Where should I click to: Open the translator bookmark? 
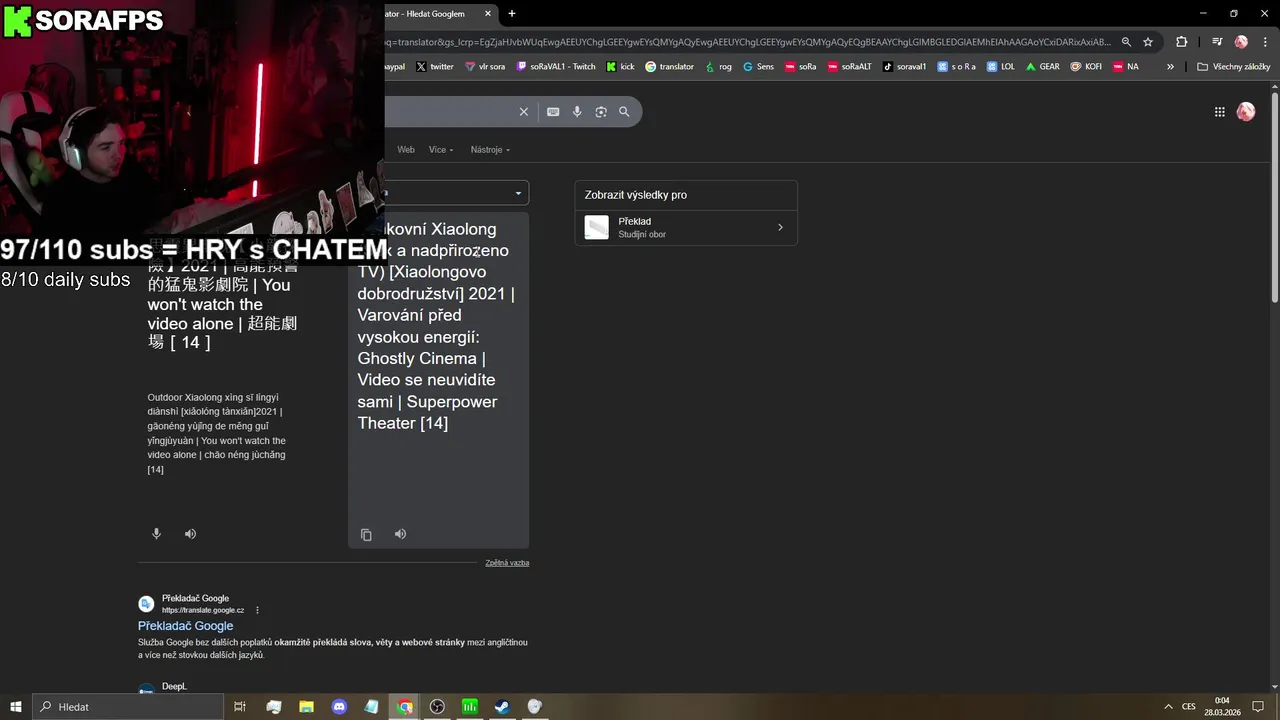pos(669,67)
